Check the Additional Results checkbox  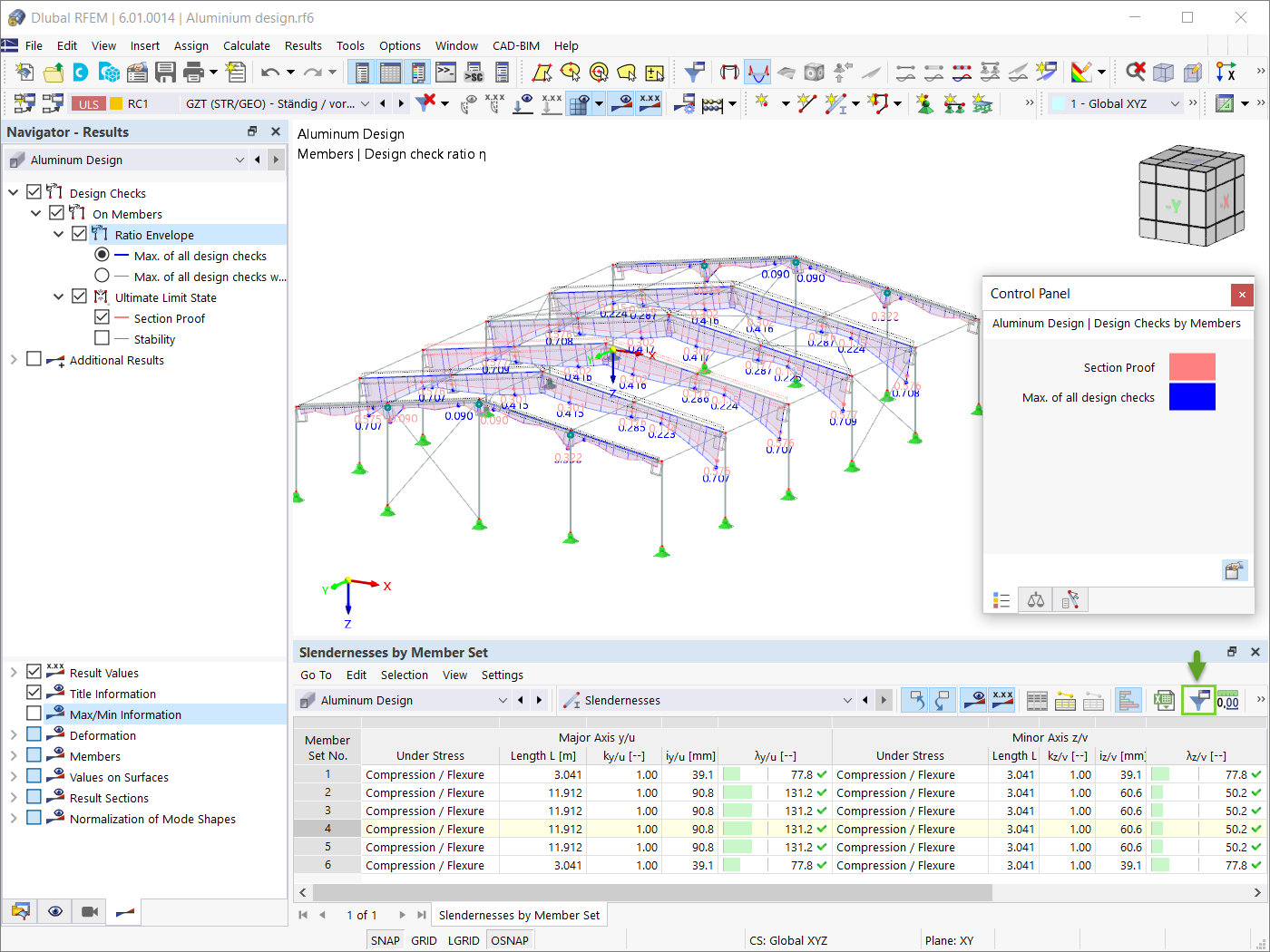(34, 359)
